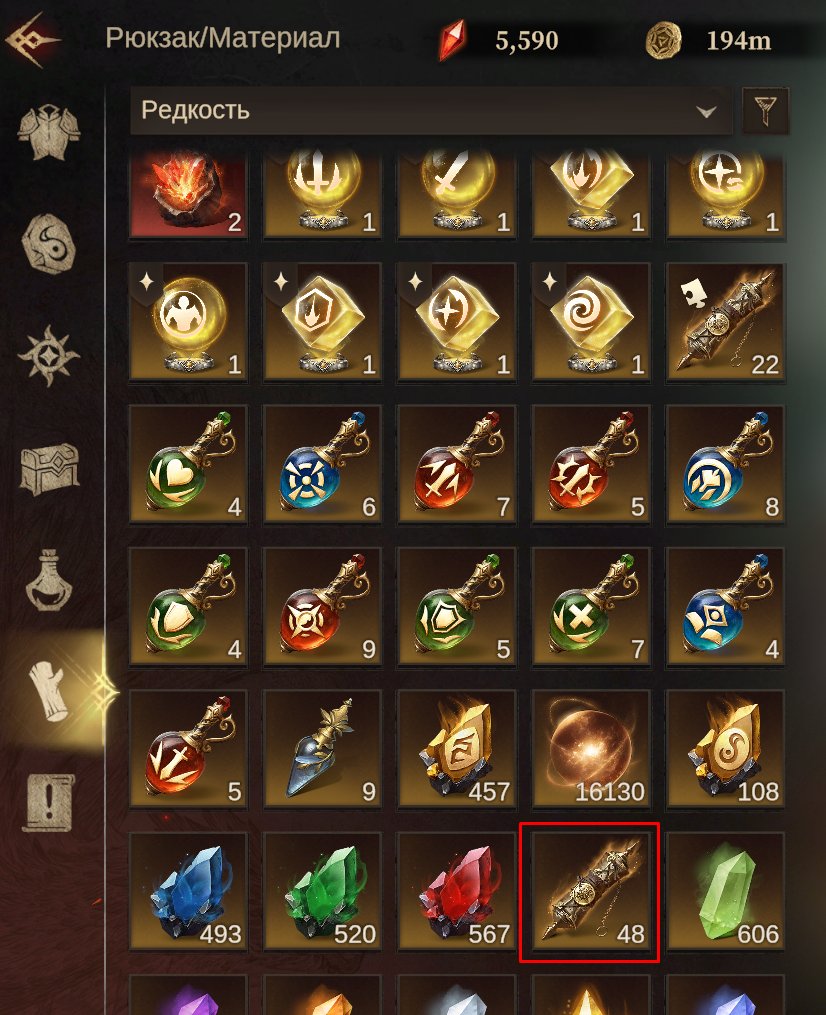Open the armor equipment category in sidebar
Image resolution: width=826 pixels, height=1015 pixels.
(49, 133)
